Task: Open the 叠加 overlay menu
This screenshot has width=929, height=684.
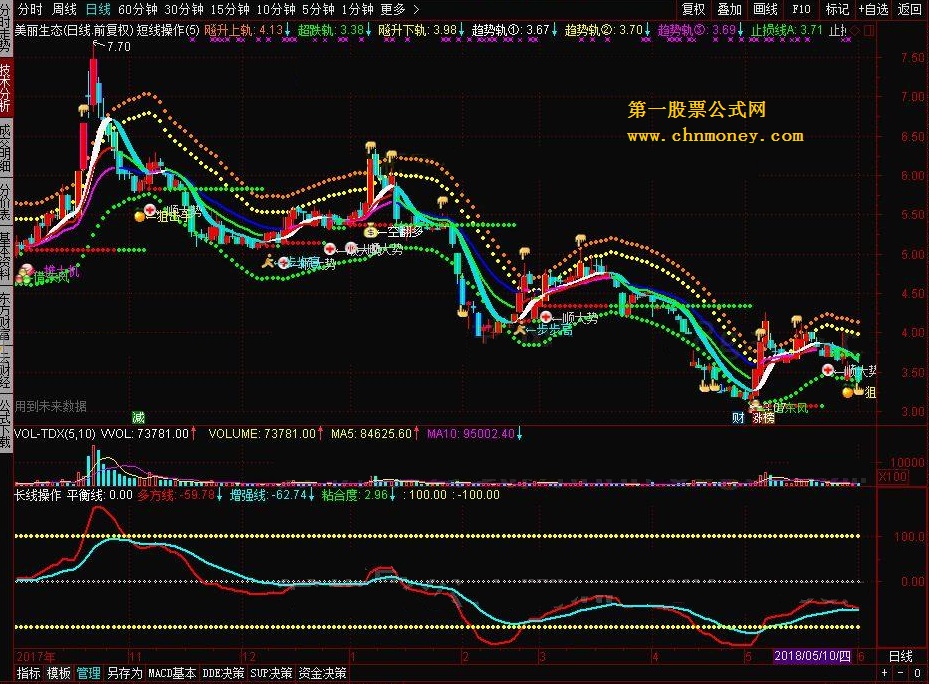Action: click(x=729, y=9)
